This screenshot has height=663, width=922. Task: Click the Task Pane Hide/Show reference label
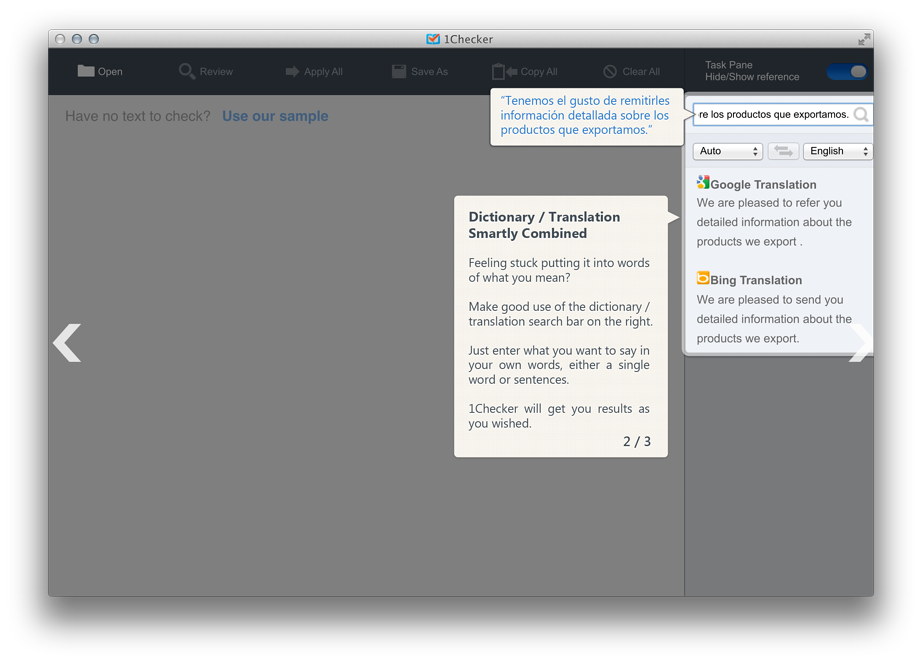752,71
